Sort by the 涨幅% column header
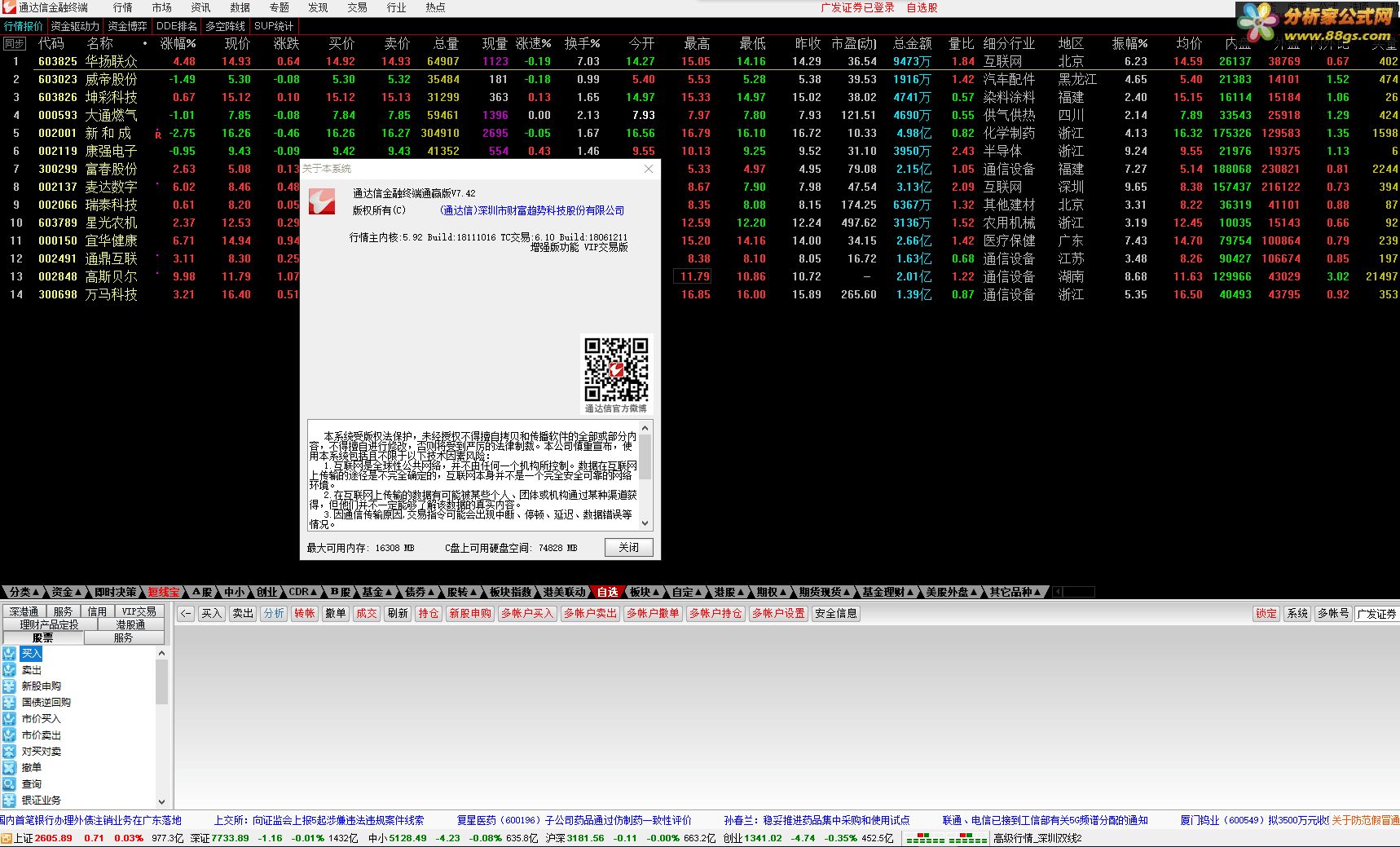 click(178, 43)
